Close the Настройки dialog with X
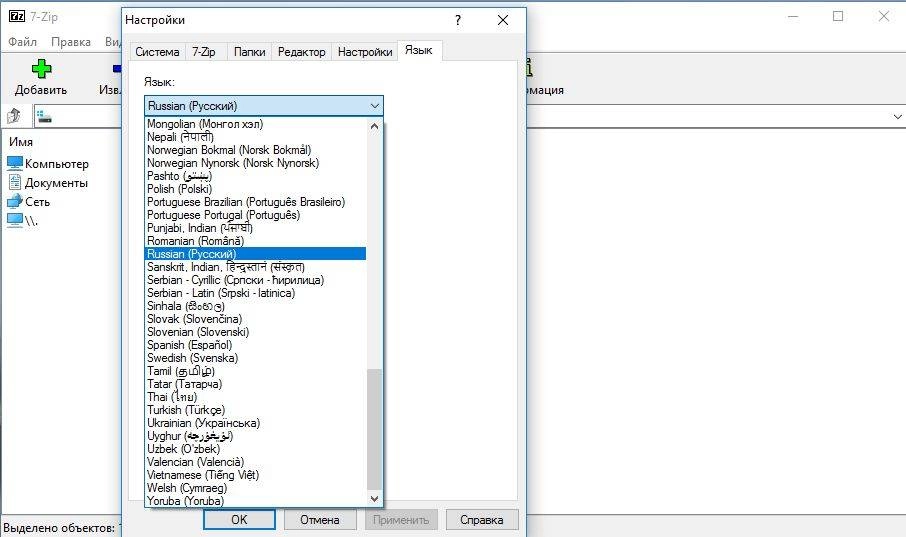Viewport: 906px width, 537px height. pos(503,20)
